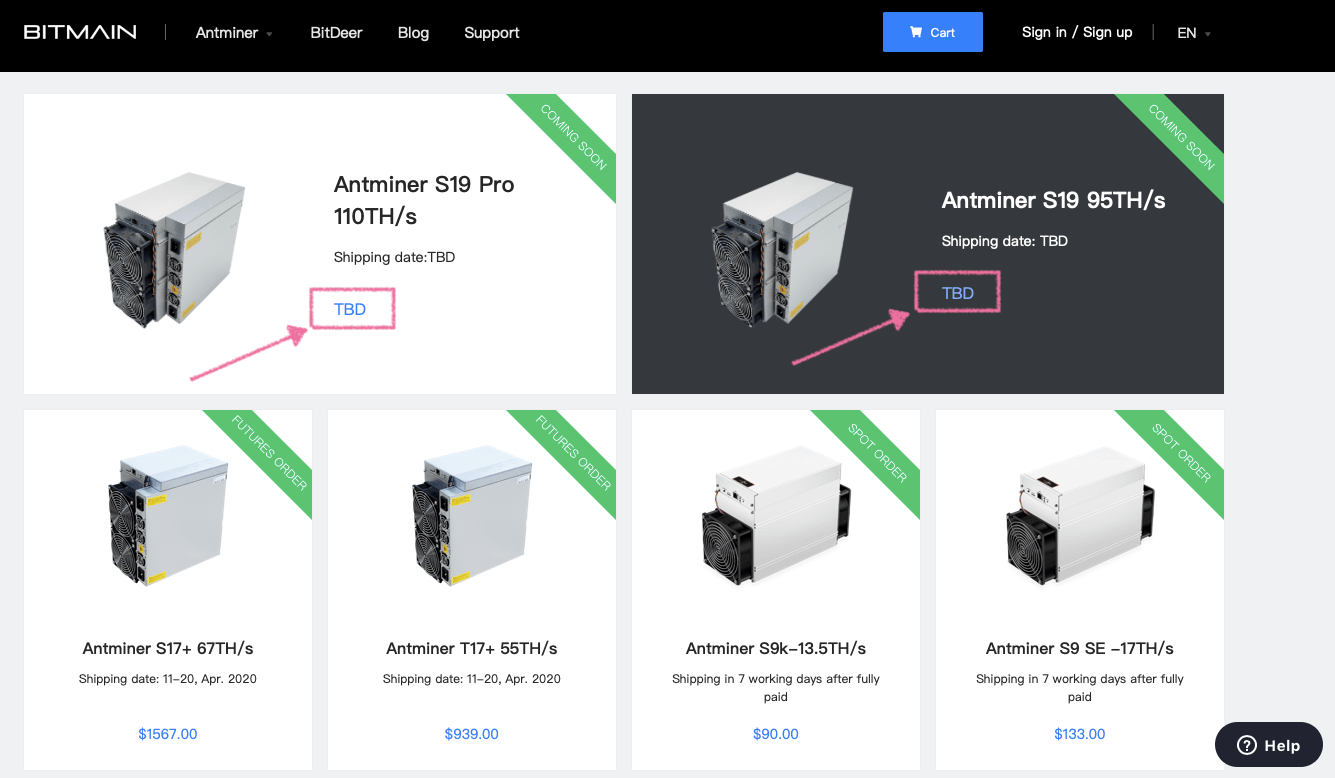Image resolution: width=1335 pixels, height=778 pixels.
Task: Click the S9 SE shipping info text
Action: (x=1080, y=688)
